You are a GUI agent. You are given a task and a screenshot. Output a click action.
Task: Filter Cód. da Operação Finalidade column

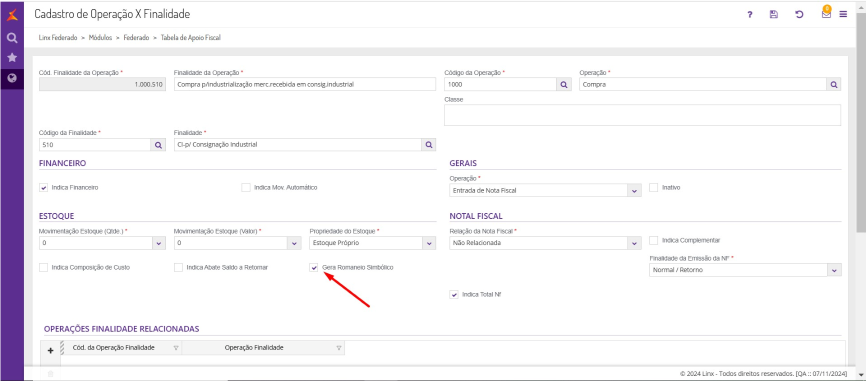[x=176, y=348]
